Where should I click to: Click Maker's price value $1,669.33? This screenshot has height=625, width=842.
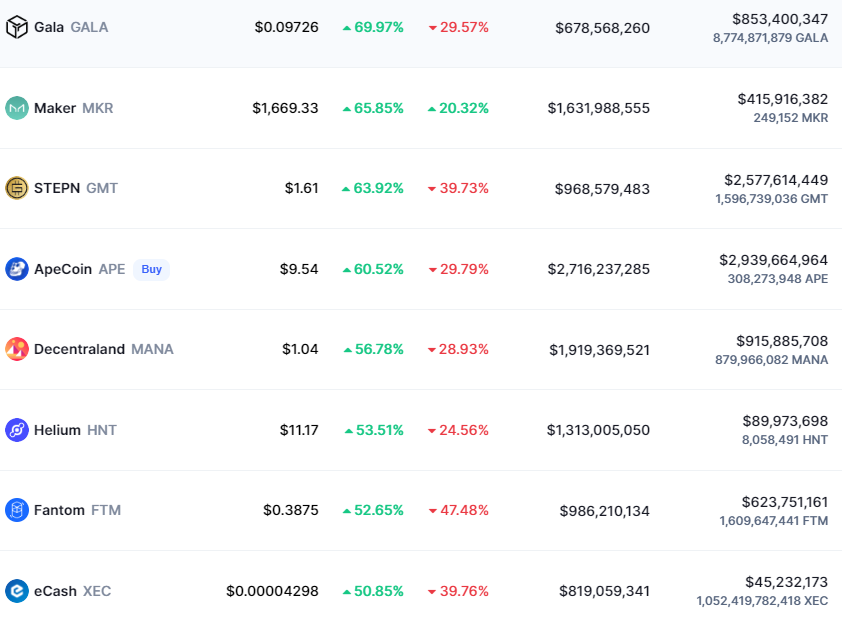click(285, 108)
